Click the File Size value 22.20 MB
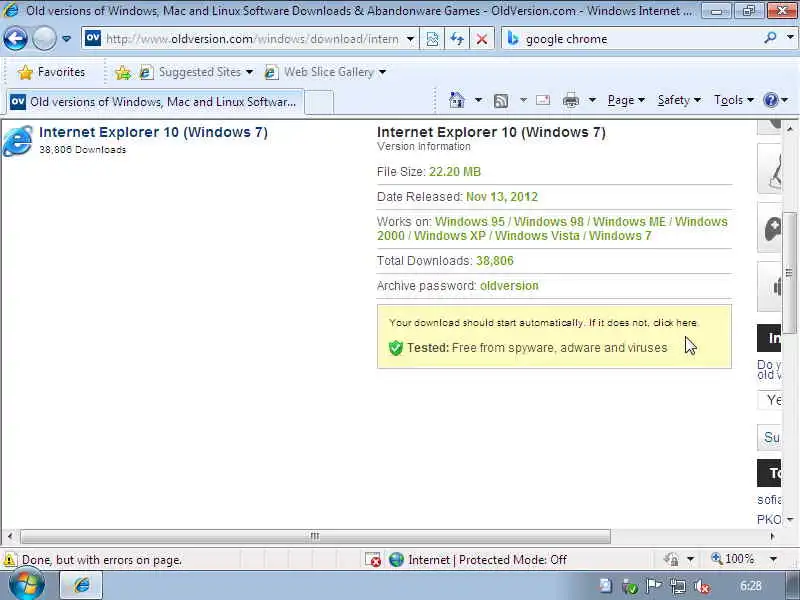The height and width of the screenshot is (600, 800). (x=455, y=172)
